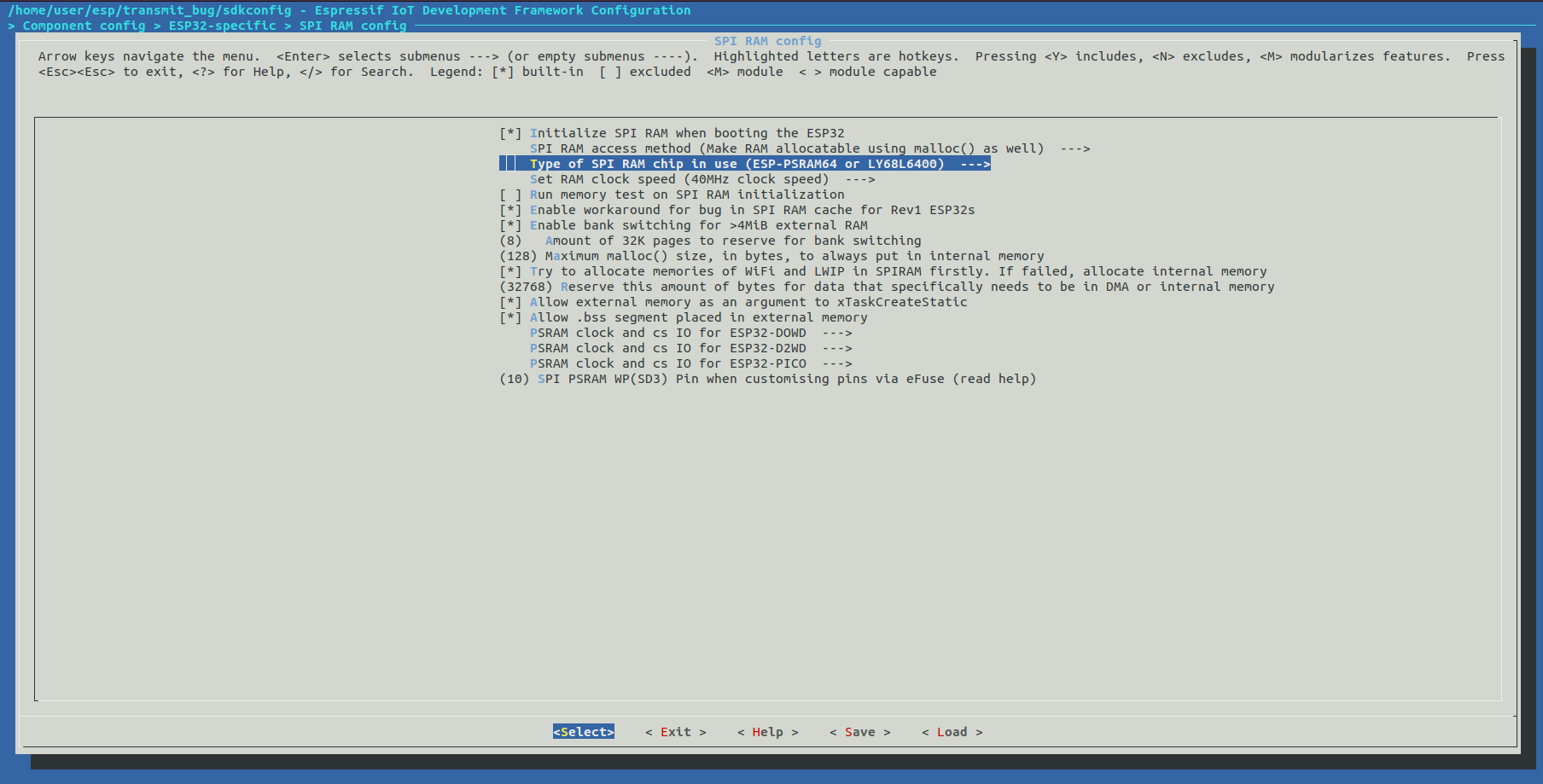
Task: Click the Load button
Action: 952,732
